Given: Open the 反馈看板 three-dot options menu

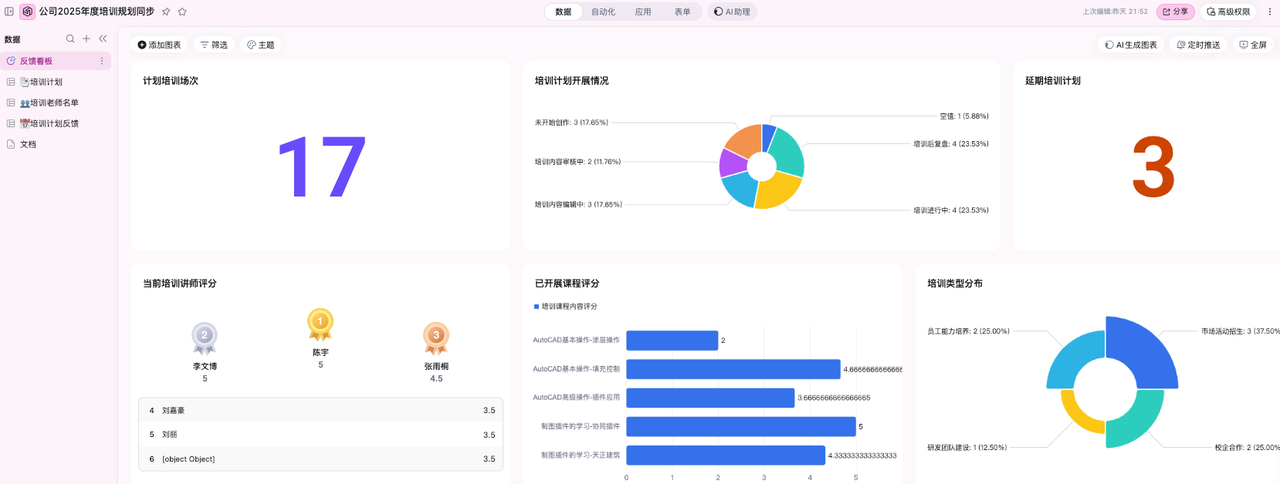Looking at the screenshot, I should click(x=101, y=61).
